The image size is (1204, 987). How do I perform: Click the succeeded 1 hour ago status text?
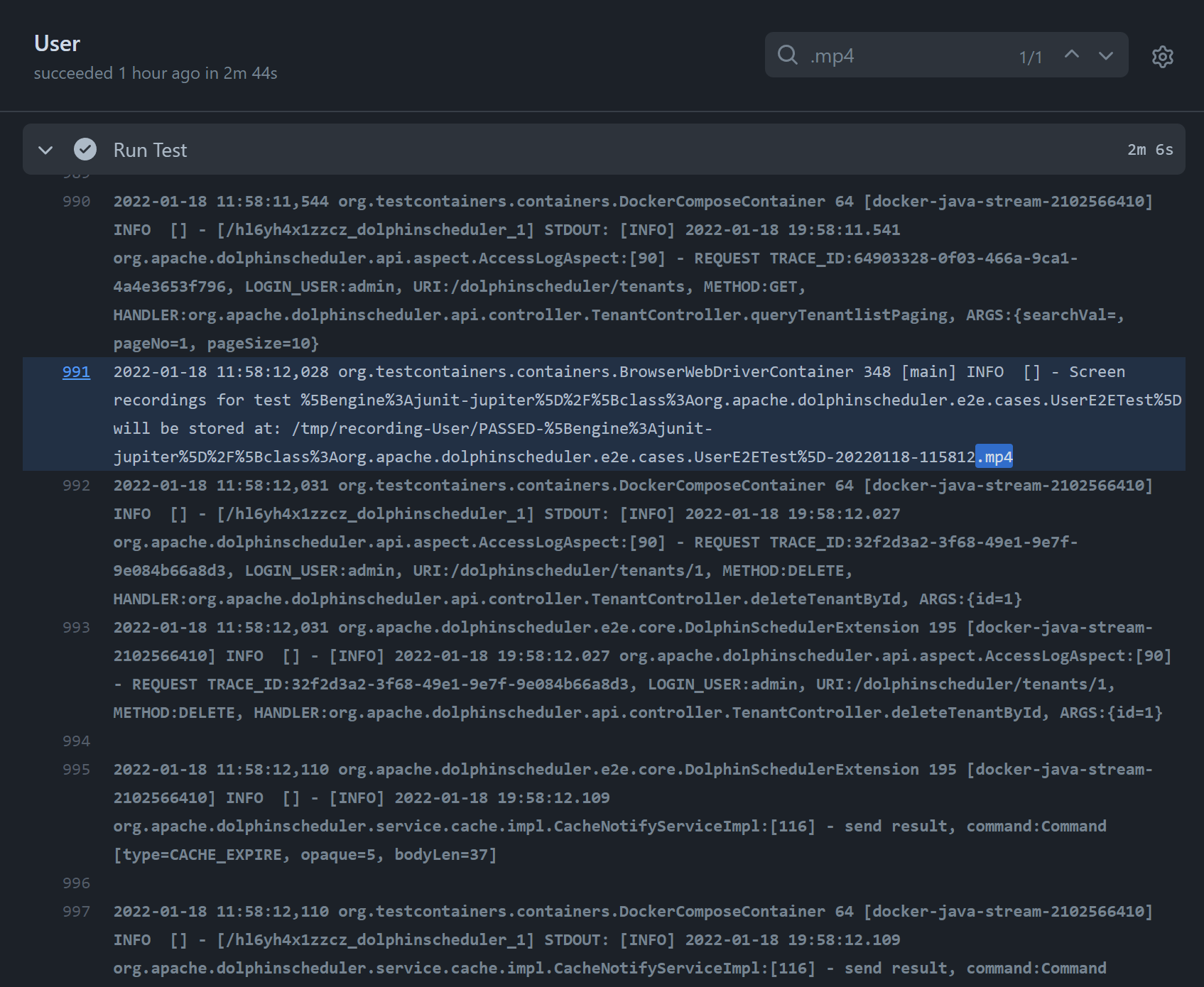pyautogui.click(x=155, y=73)
